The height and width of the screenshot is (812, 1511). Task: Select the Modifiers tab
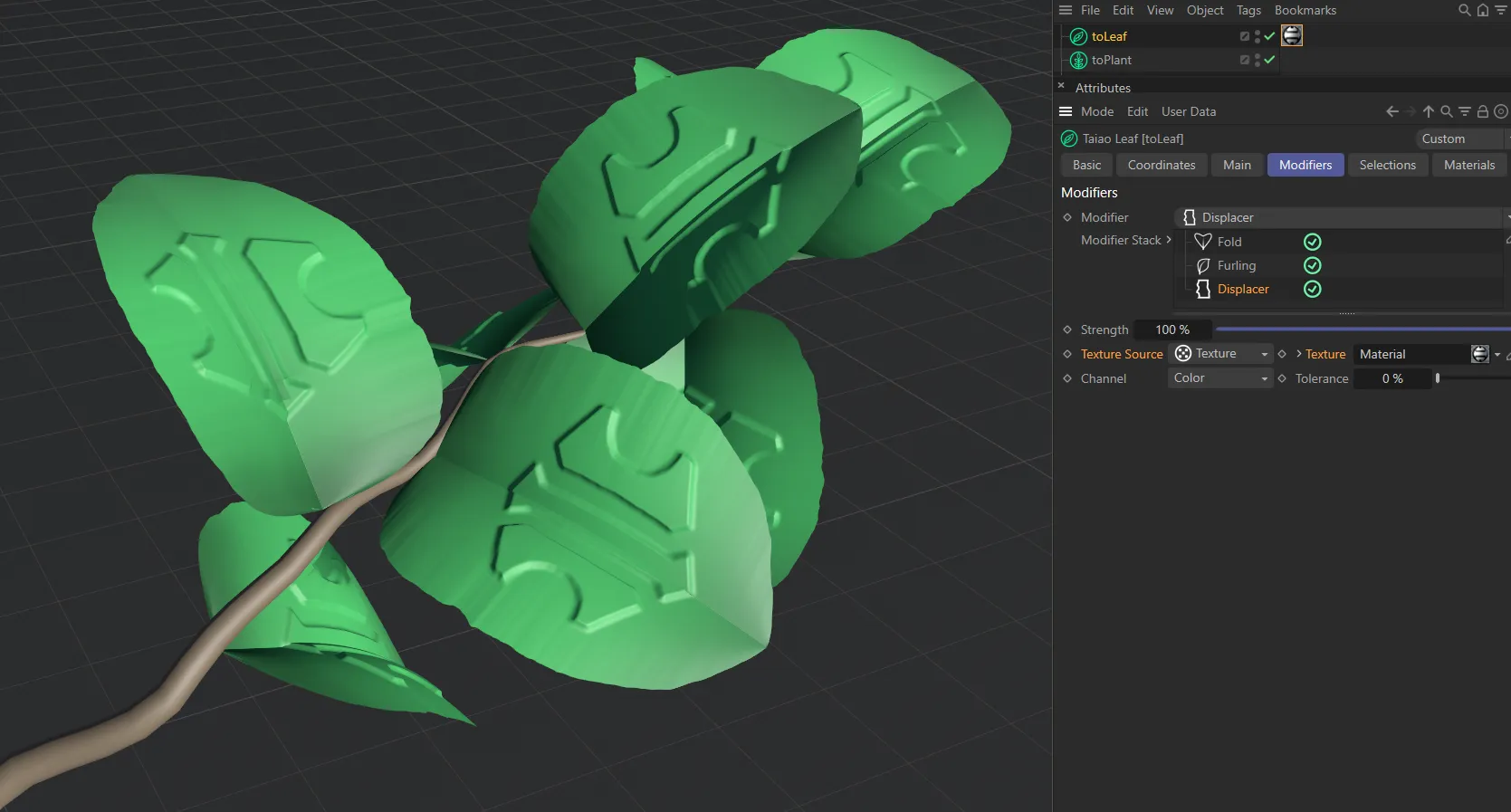pos(1305,165)
